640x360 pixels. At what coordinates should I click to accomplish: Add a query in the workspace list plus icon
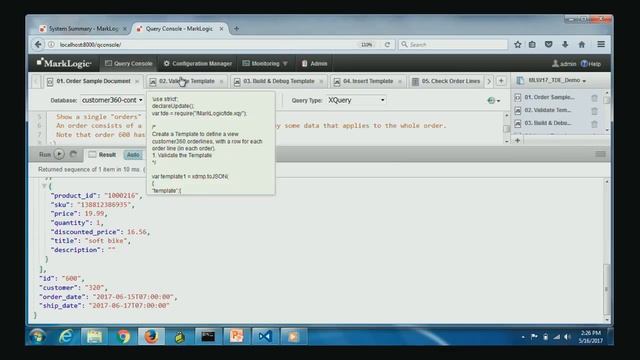pyautogui.click(x=518, y=140)
